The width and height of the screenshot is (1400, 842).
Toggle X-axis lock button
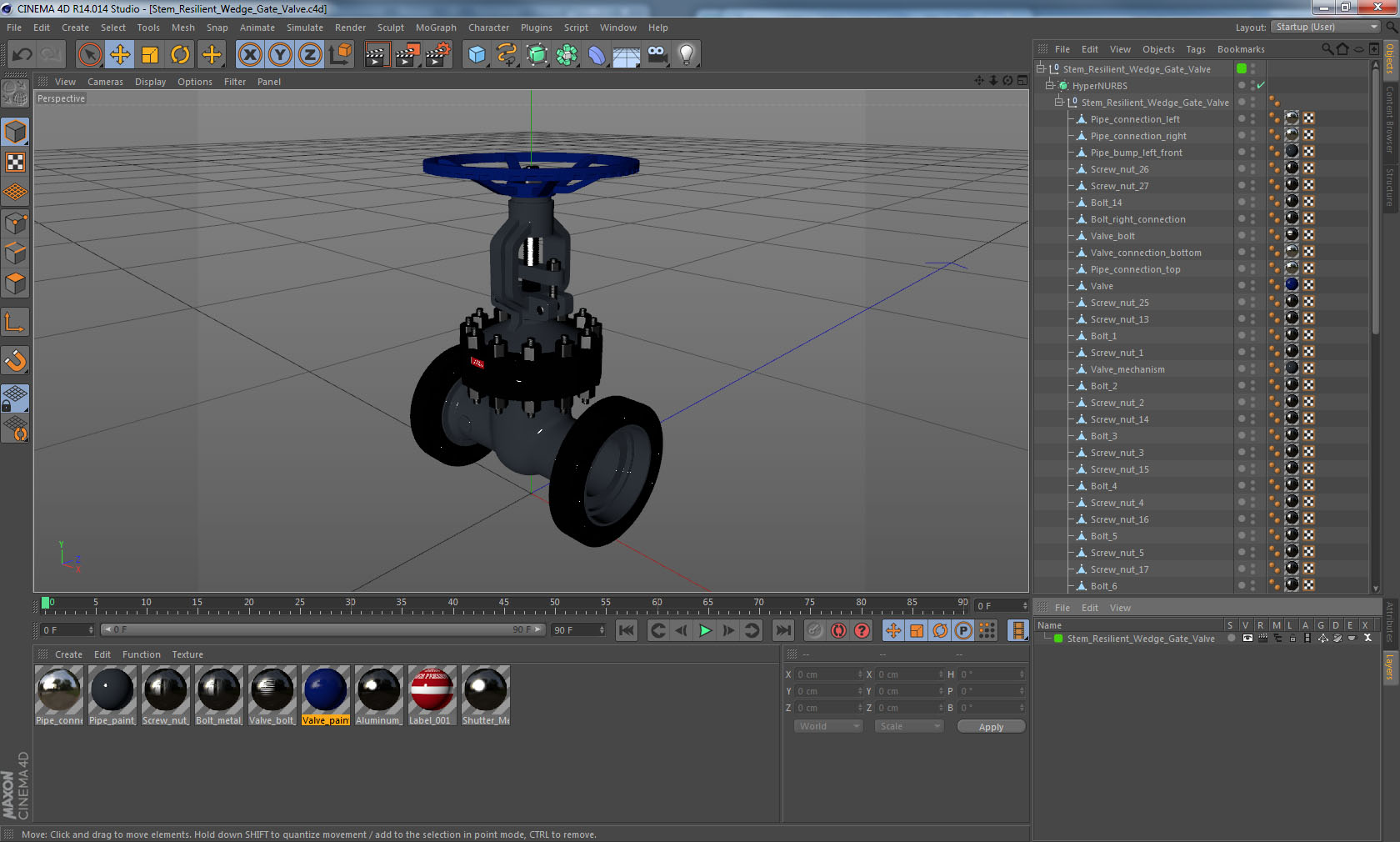point(249,55)
